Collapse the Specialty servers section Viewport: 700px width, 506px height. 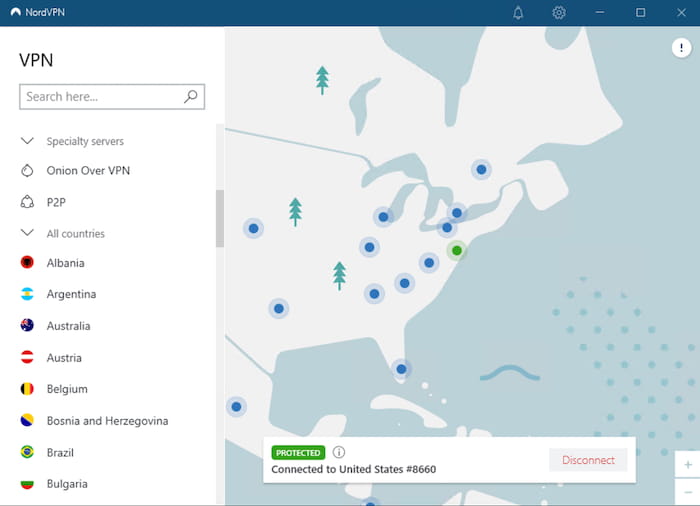tap(27, 141)
